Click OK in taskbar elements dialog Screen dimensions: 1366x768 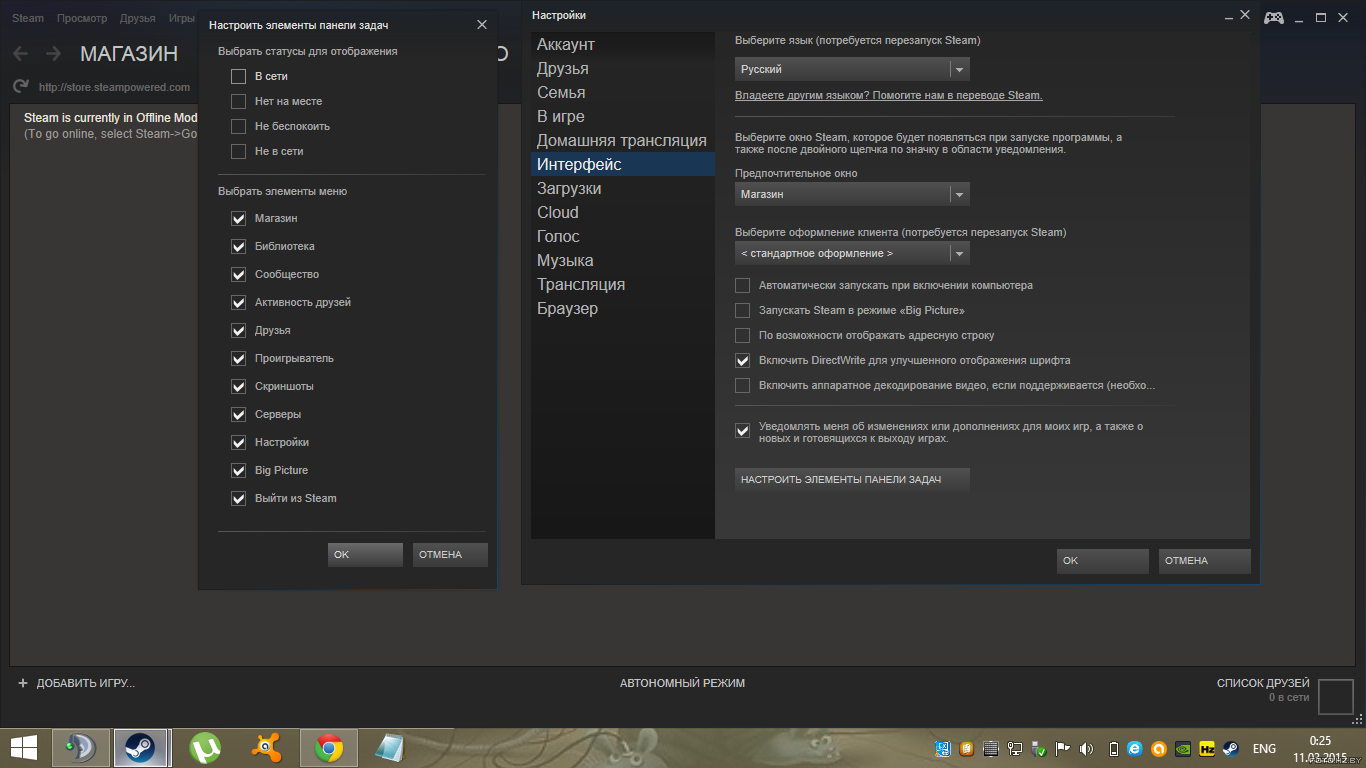[365, 554]
